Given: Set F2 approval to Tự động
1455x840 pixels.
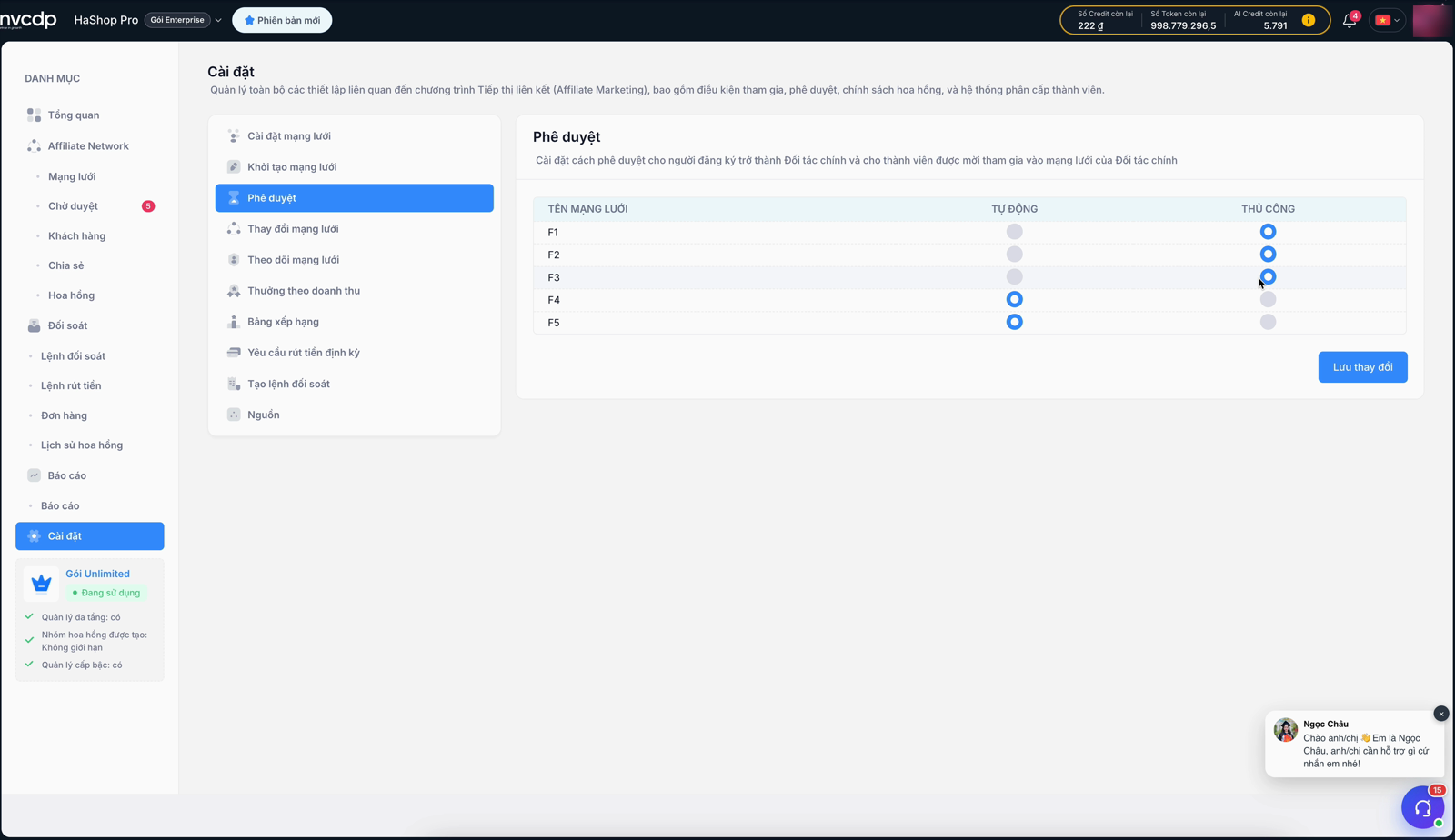Looking at the screenshot, I should [x=1014, y=255].
